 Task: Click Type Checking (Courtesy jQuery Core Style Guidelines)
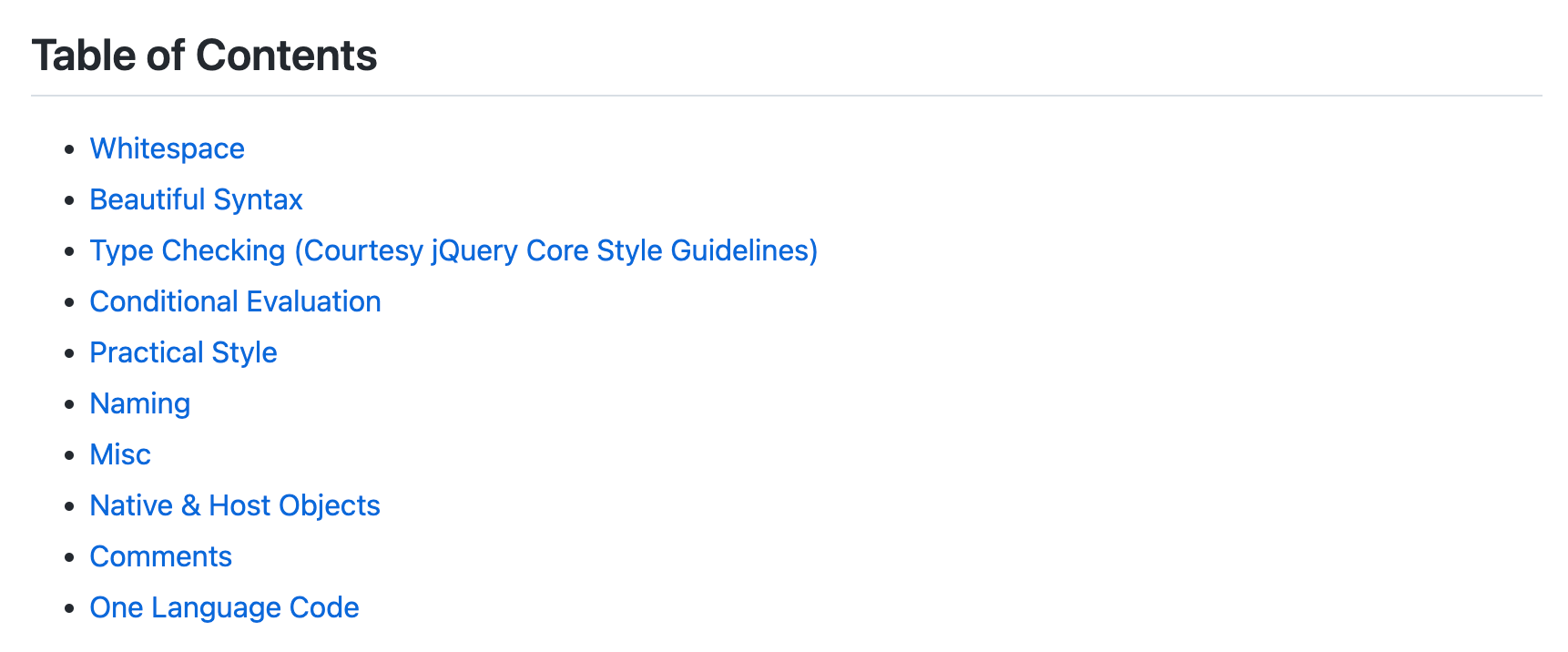453,250
